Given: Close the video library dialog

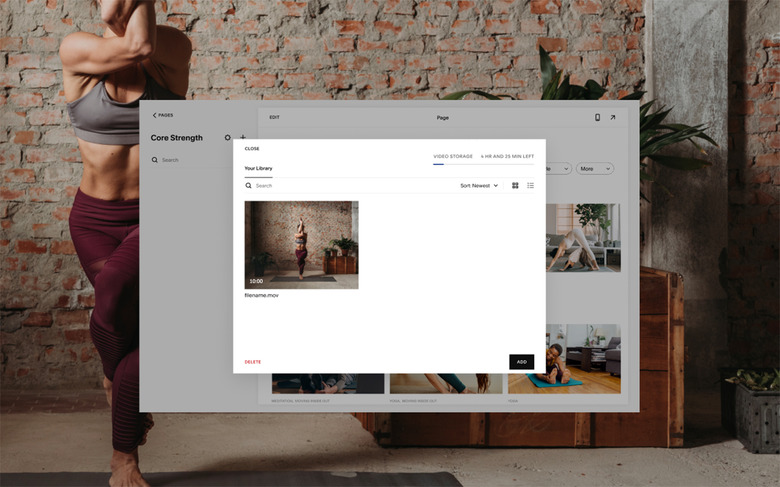Looking at the screenshot, I should (252, 148).
